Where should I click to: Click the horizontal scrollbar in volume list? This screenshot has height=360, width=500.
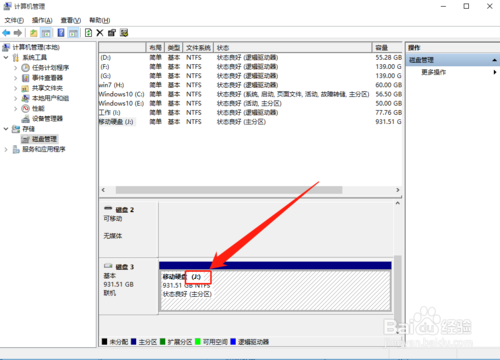point(229,190)
